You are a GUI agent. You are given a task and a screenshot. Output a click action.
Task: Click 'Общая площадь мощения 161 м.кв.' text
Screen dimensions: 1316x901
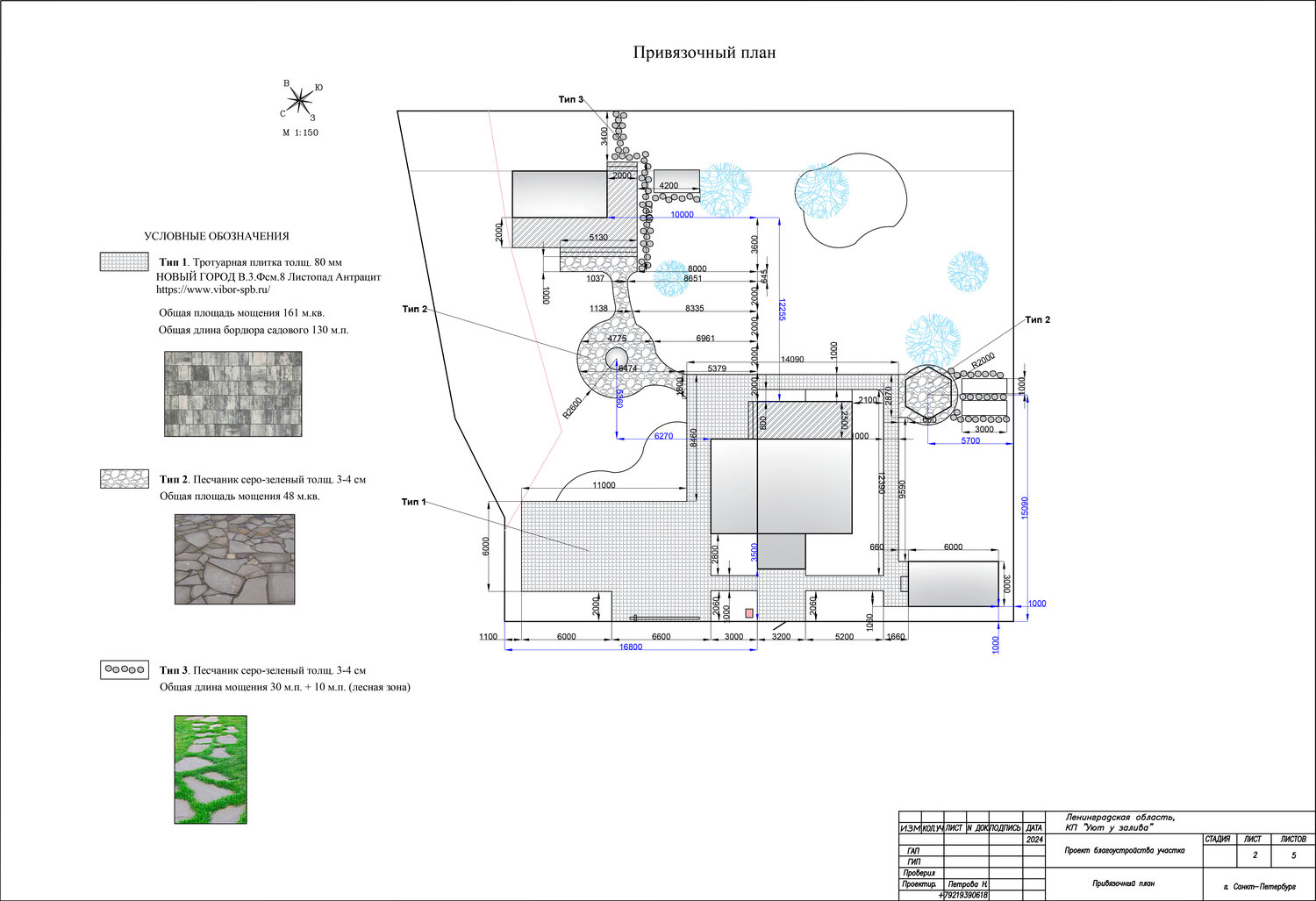click(x=241, y=313)
